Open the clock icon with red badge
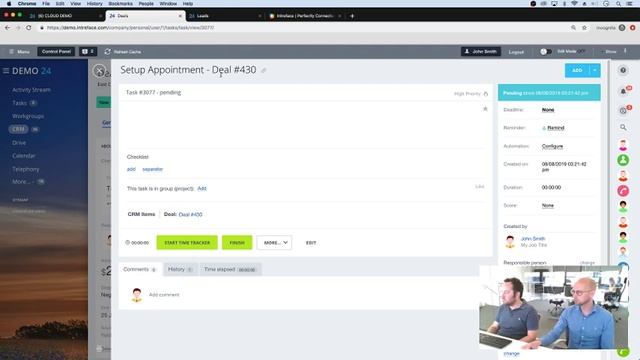Viewport: 640px width, 360px height. click(623, 111)
